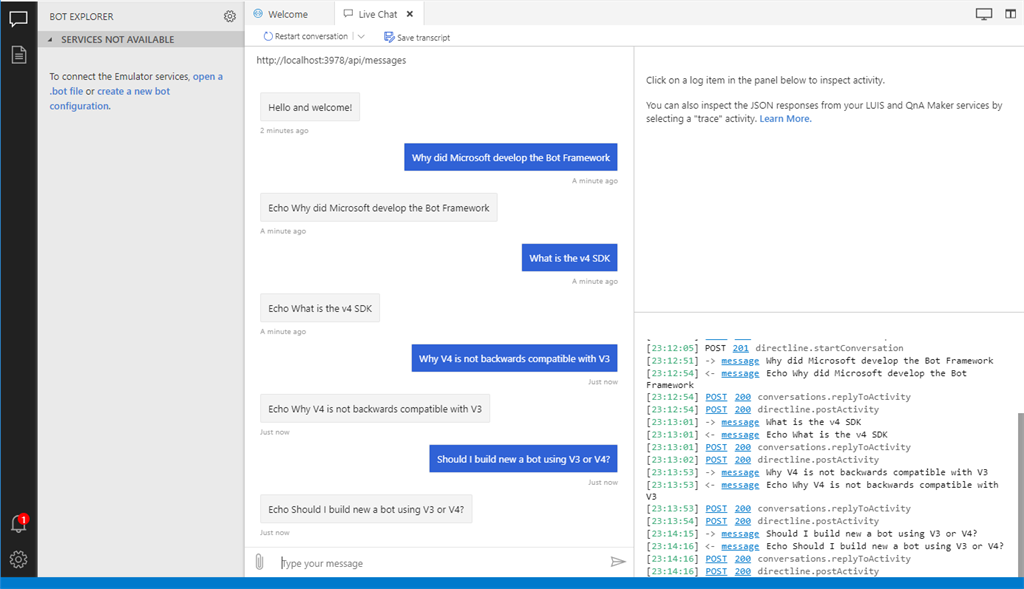Screen dimensions: 1024x589
Task: Click the Type your message input field
Action: (440, 563)
